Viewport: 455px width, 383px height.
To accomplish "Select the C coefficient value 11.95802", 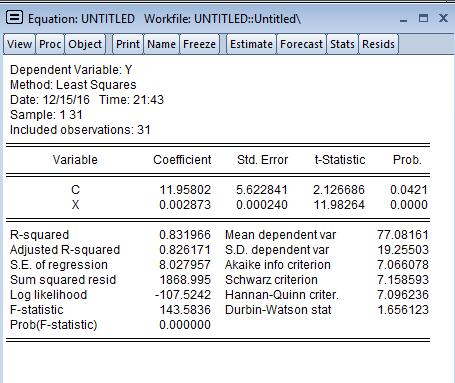I will [x=185, y=190].
